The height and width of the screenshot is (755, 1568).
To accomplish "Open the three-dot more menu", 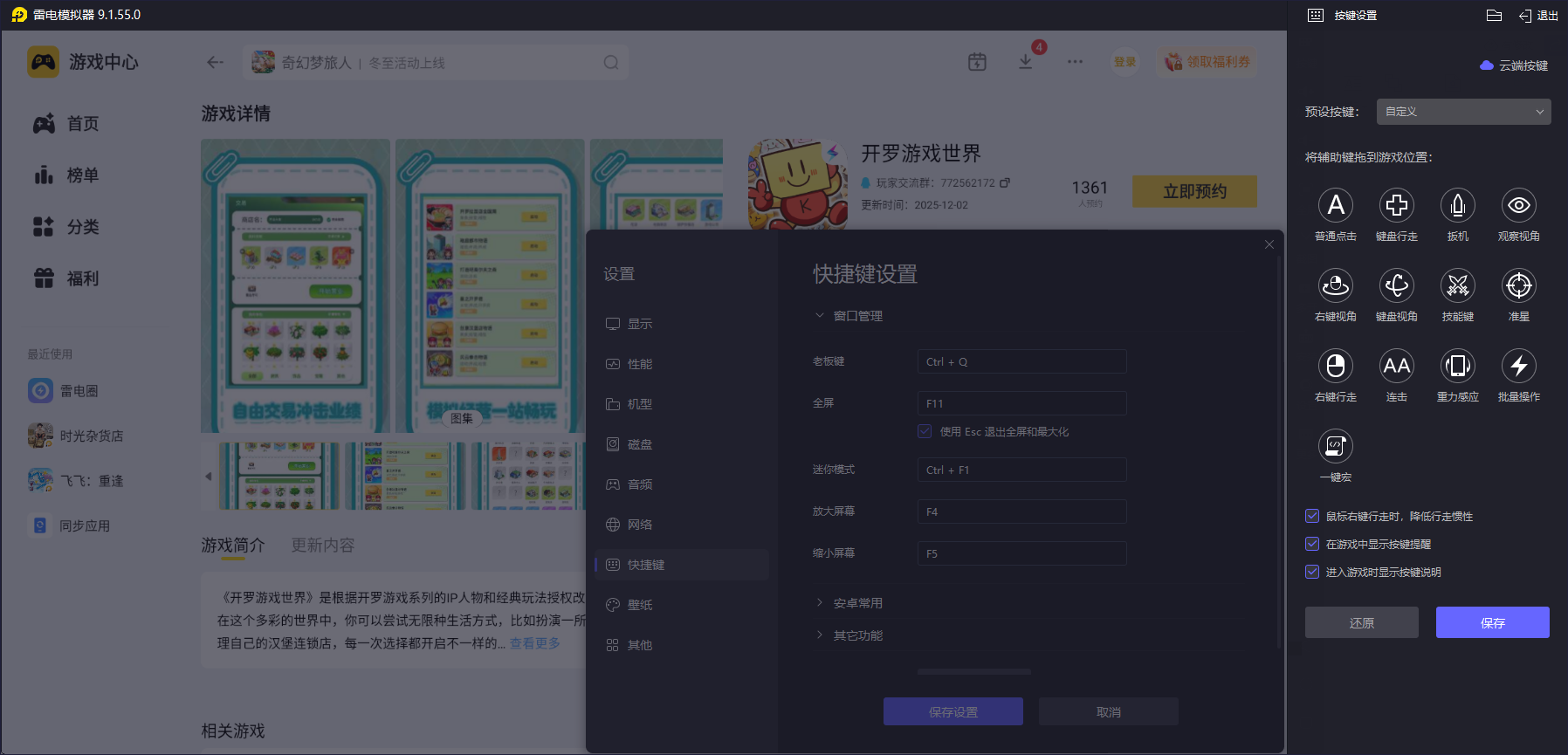I will [1075, 62].
